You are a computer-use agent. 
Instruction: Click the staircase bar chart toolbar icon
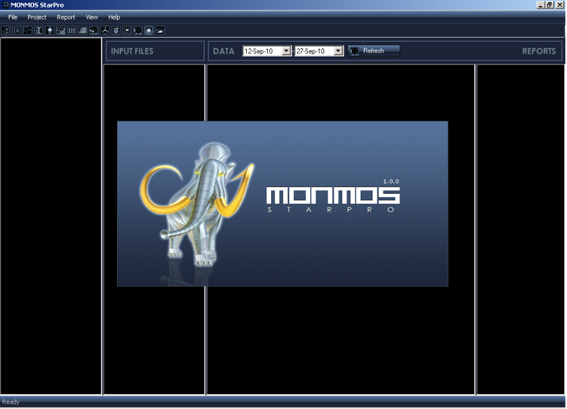click(x=83, y=30)
